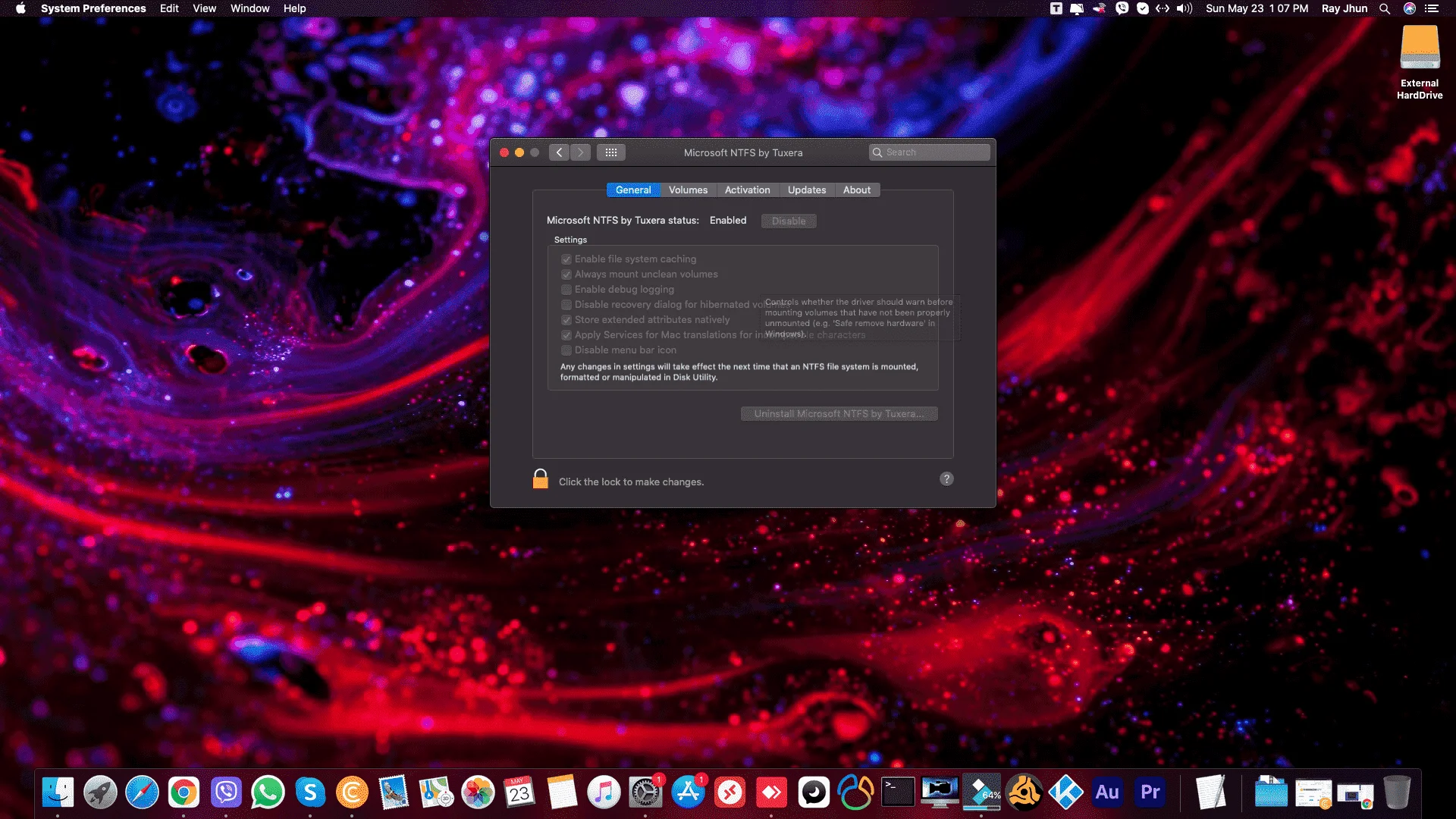
Task: Open Spotlight search in menu bar
Action: pyautogui.click(x=1385, y=8)
